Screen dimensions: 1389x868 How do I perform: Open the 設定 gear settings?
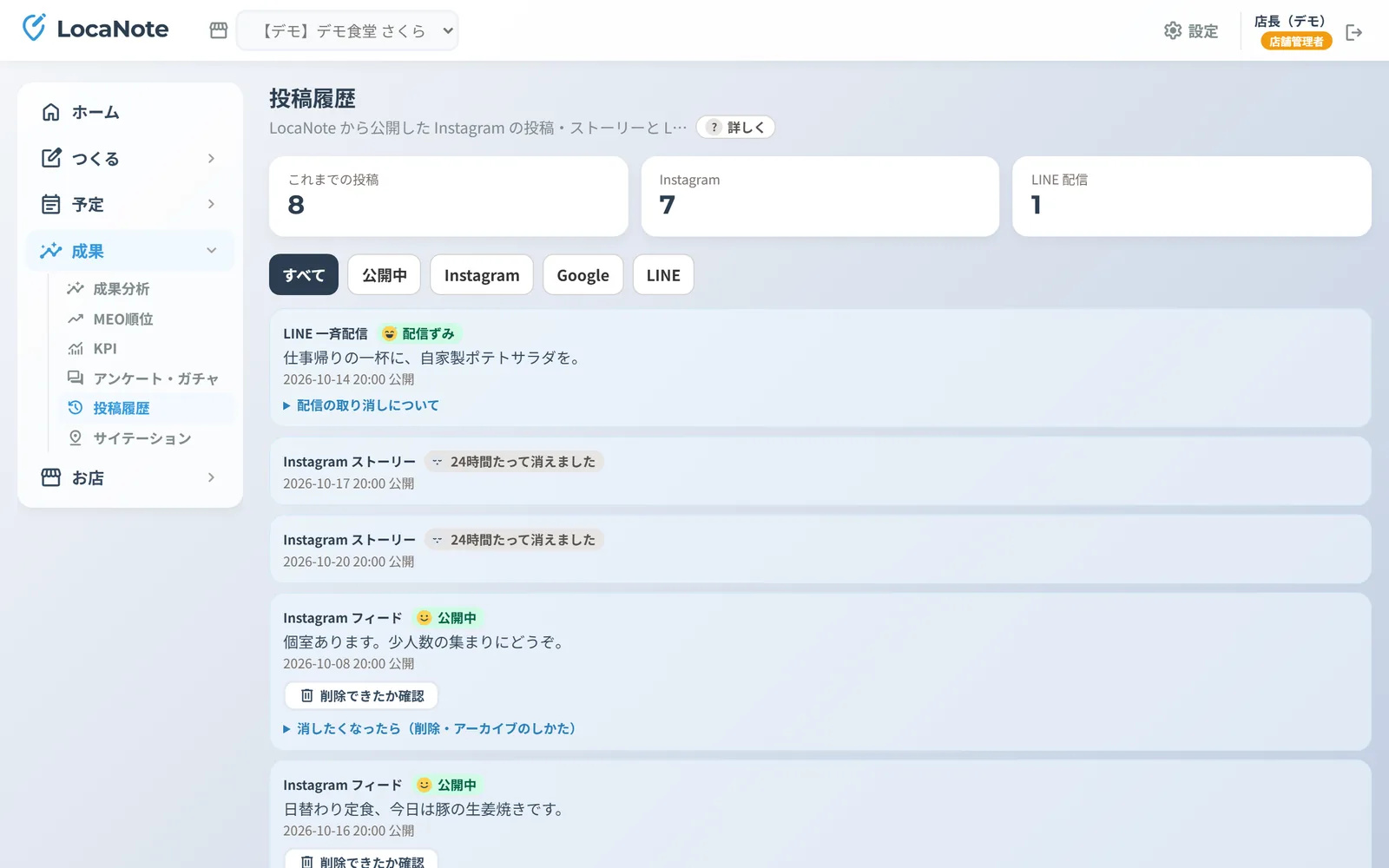(x=1191, y=30)
